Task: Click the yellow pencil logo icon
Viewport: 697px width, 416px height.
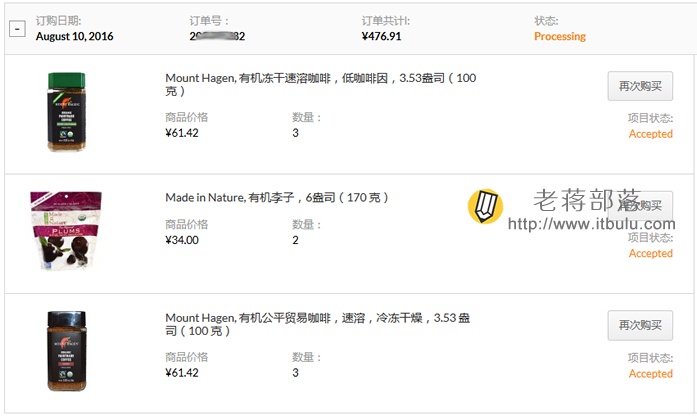Action: (485, 206)
